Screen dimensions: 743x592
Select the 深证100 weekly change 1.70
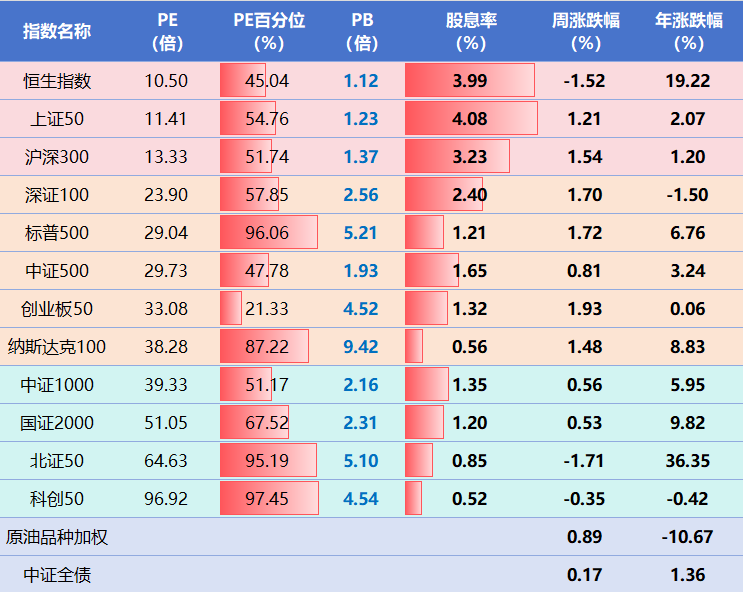coord(585,195)
